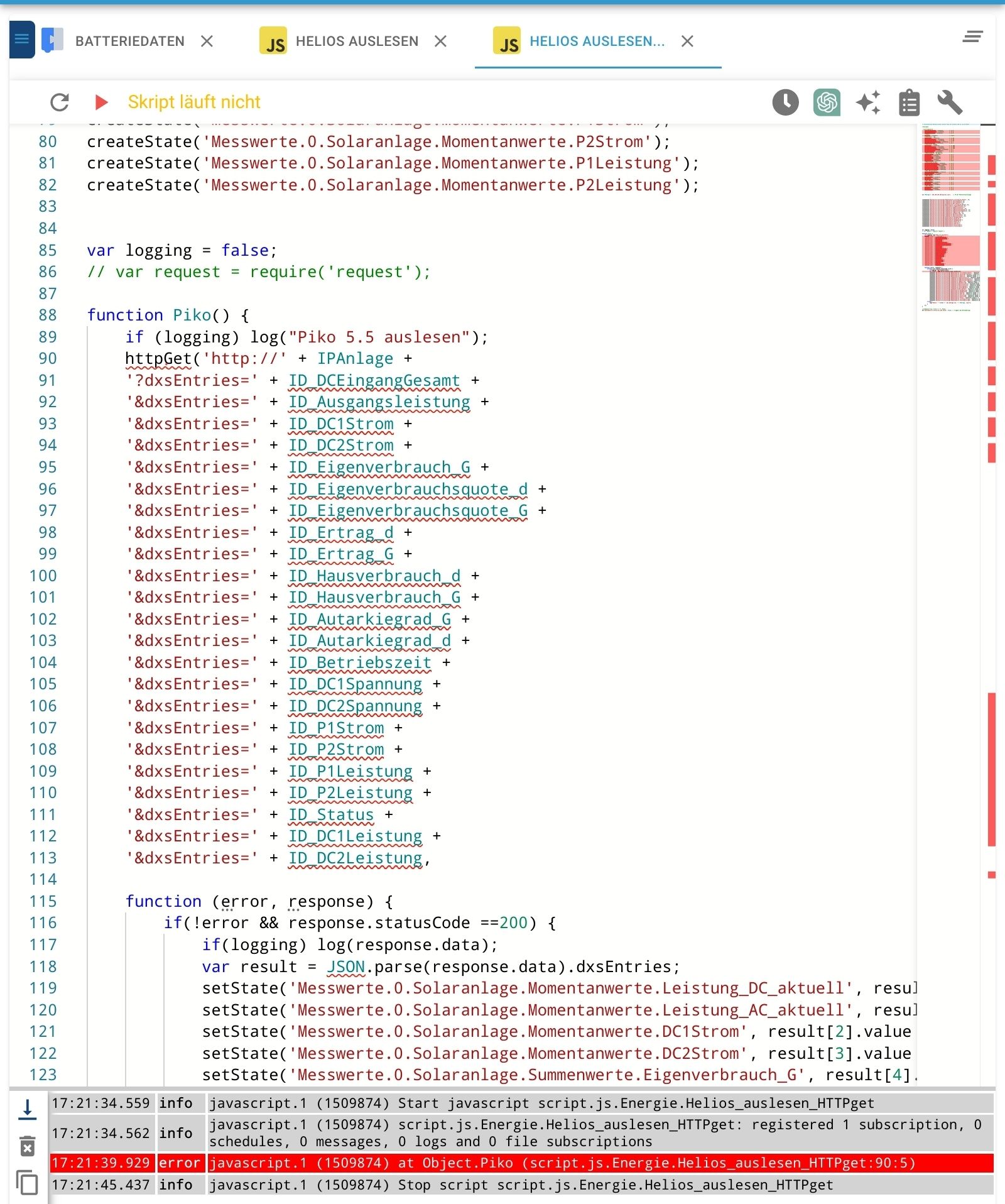
Task: Restart the script with reload icon
Action: (x=60, y=102)
